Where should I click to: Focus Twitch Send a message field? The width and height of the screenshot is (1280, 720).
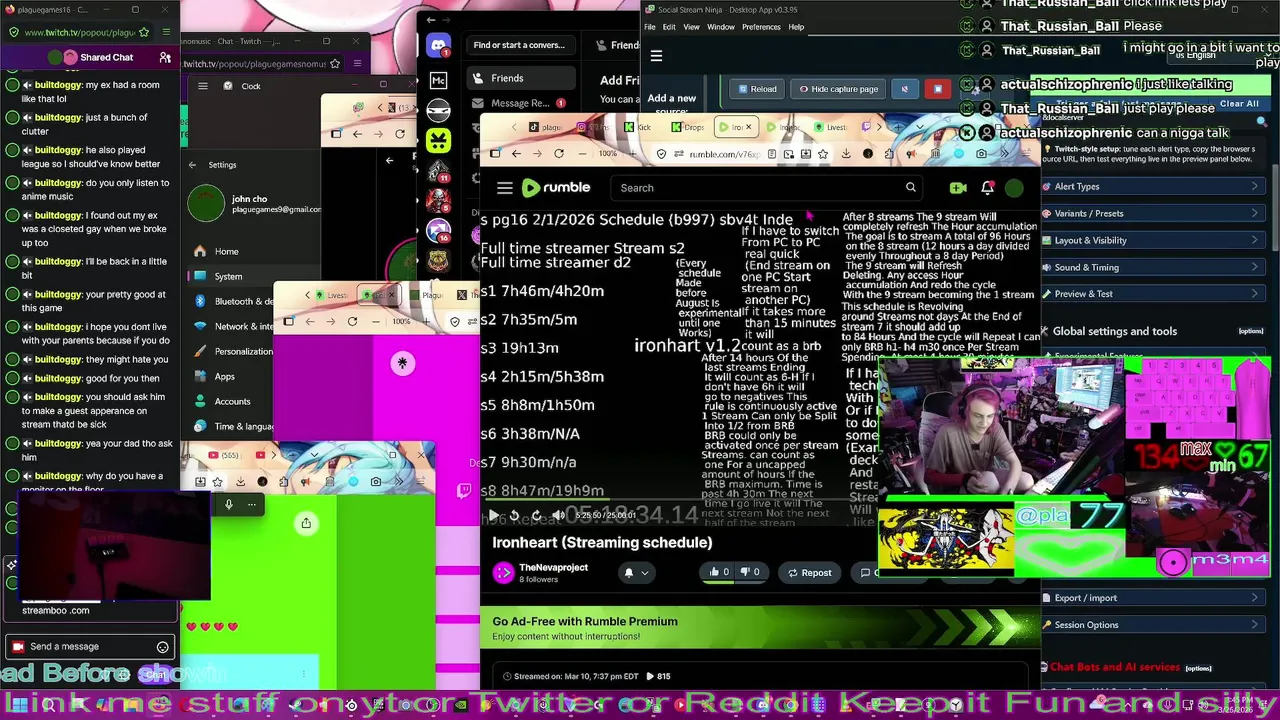coord(90,647)
